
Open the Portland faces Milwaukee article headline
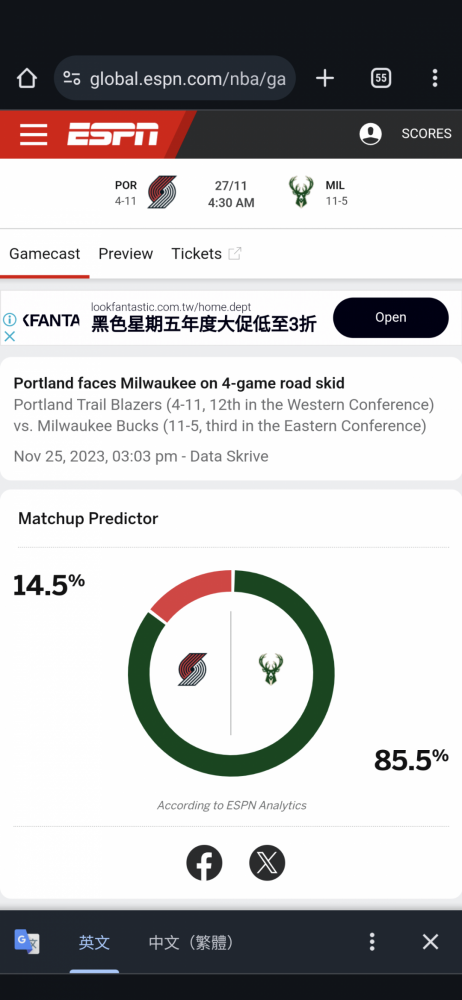pos(179,383)
